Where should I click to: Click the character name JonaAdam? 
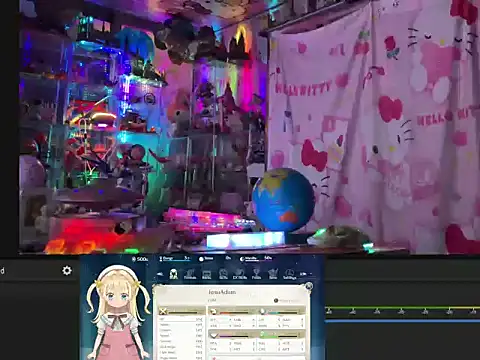point(222,292)
